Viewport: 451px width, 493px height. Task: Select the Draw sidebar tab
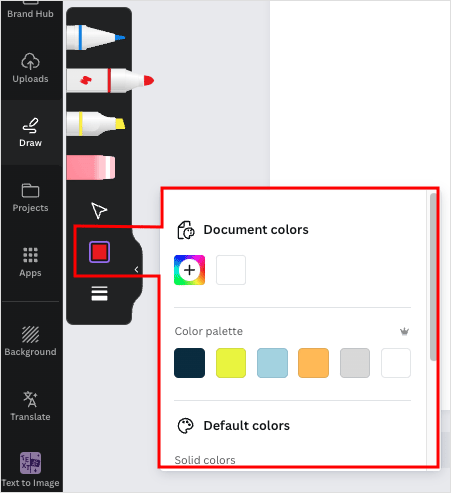pos(30,133)
